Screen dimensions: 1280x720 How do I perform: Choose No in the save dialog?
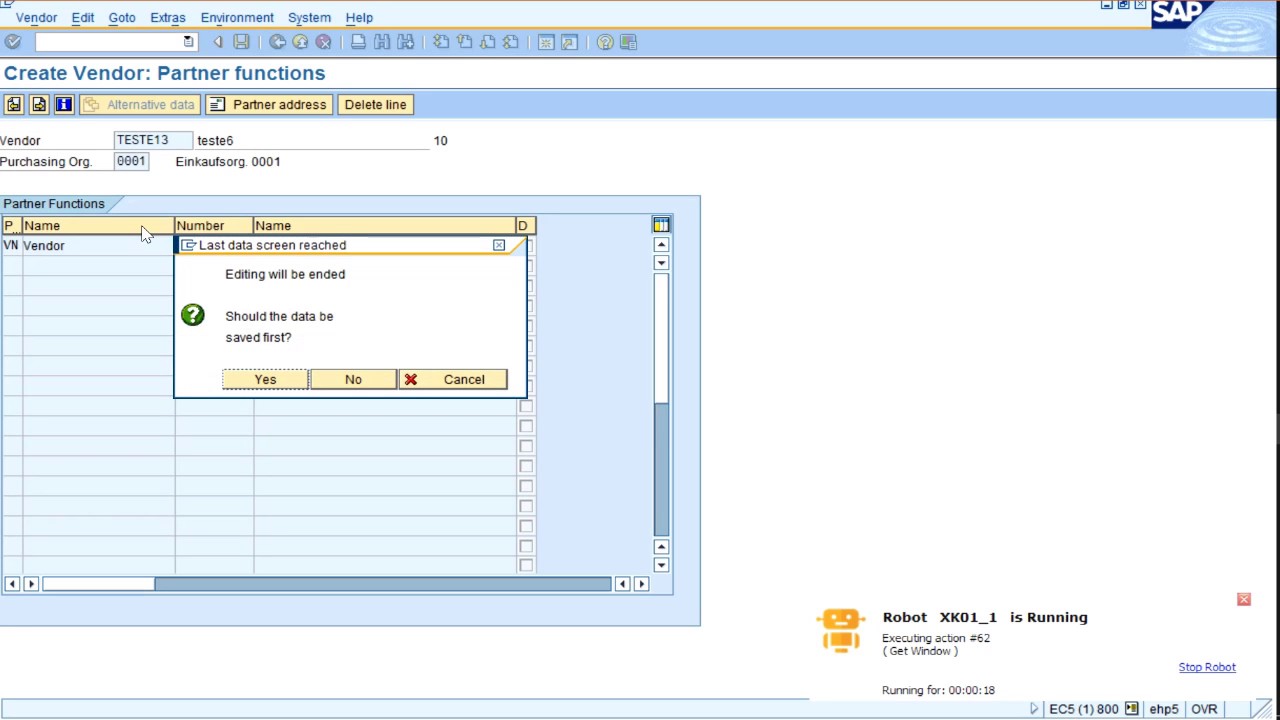point(353,379)
